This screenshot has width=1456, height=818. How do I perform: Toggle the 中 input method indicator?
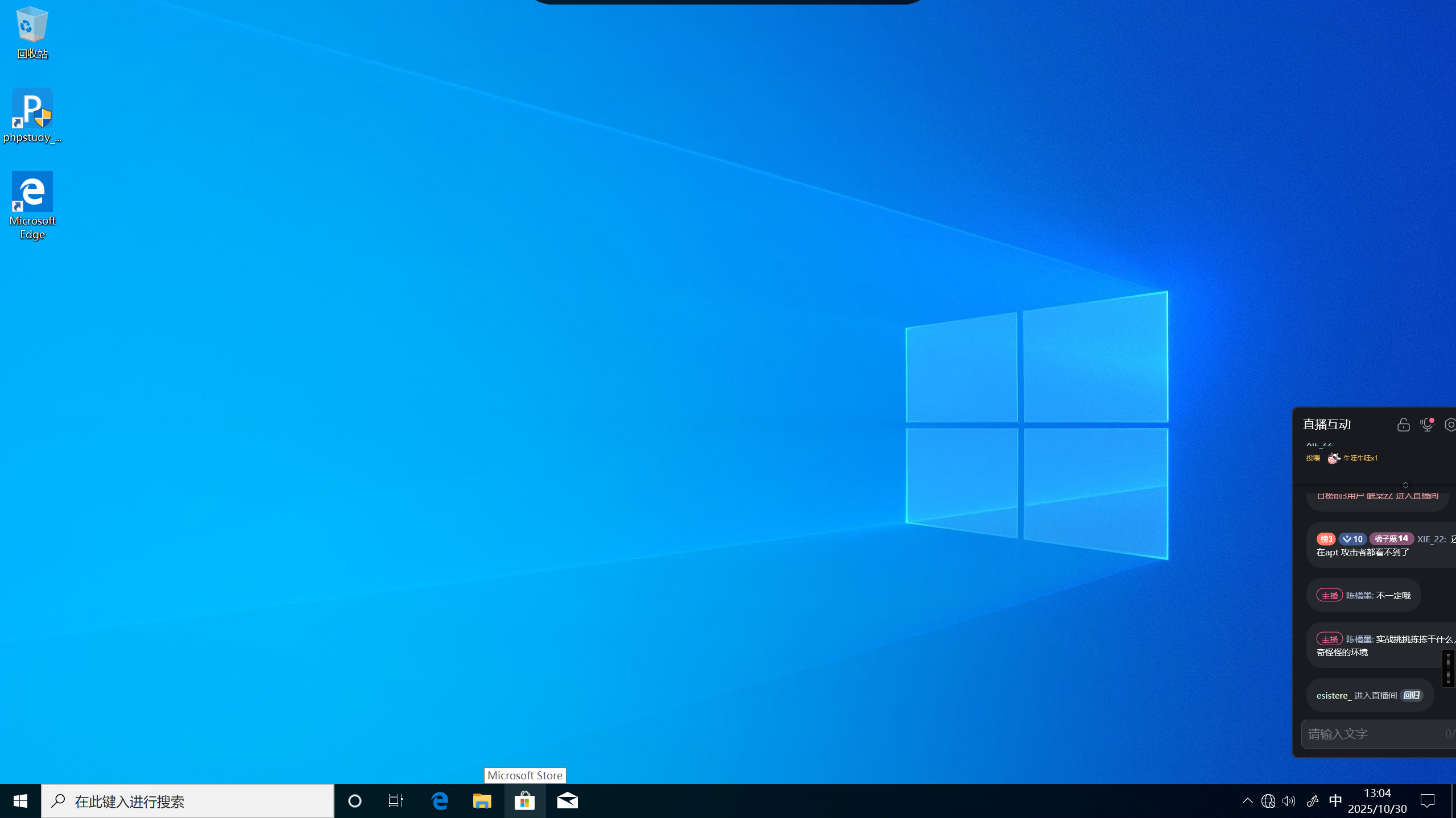click(1335, 801)
